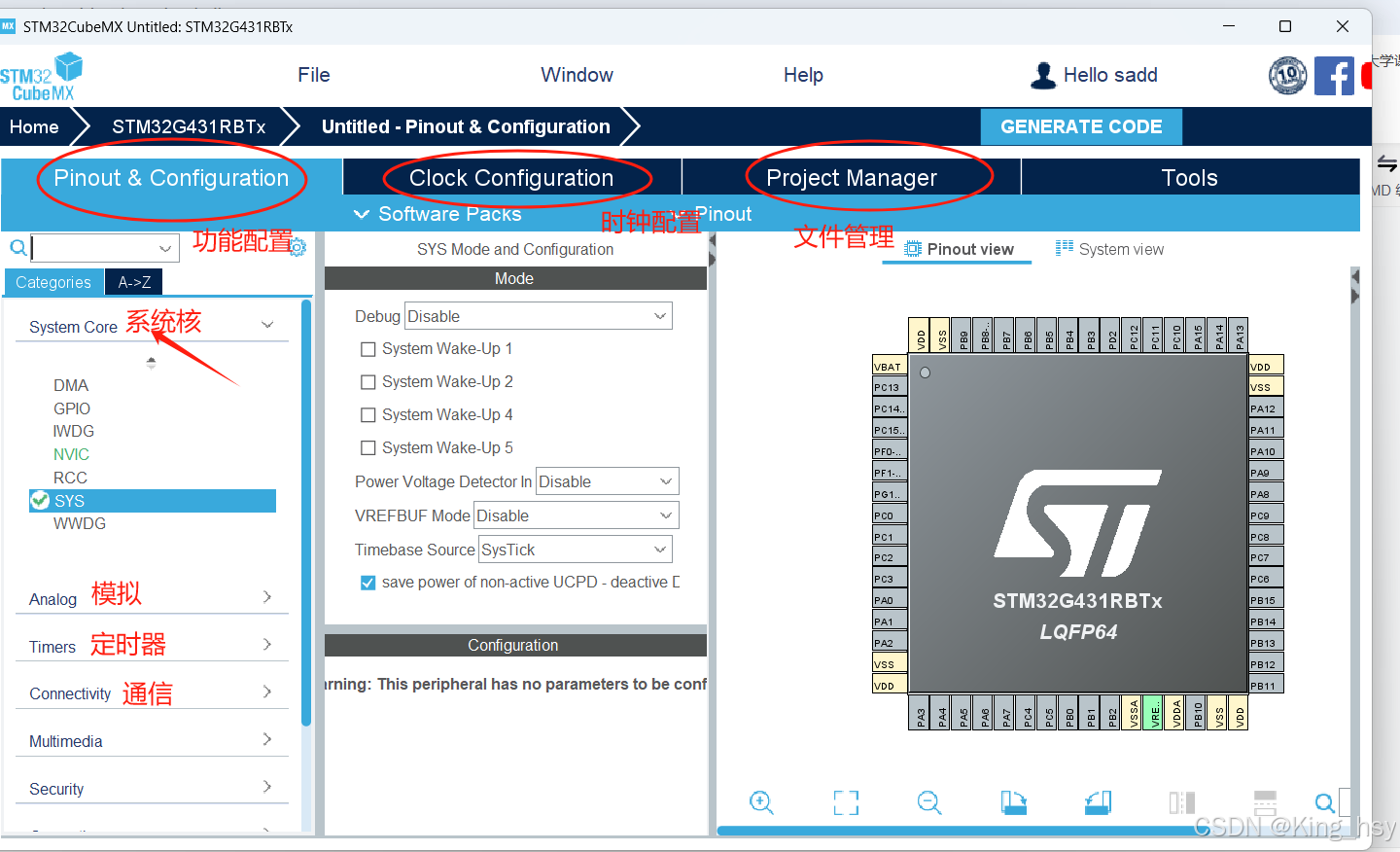The image size is (1400, 852).
Task: Expand the Connectivity category
Action: tap(267, 692)
